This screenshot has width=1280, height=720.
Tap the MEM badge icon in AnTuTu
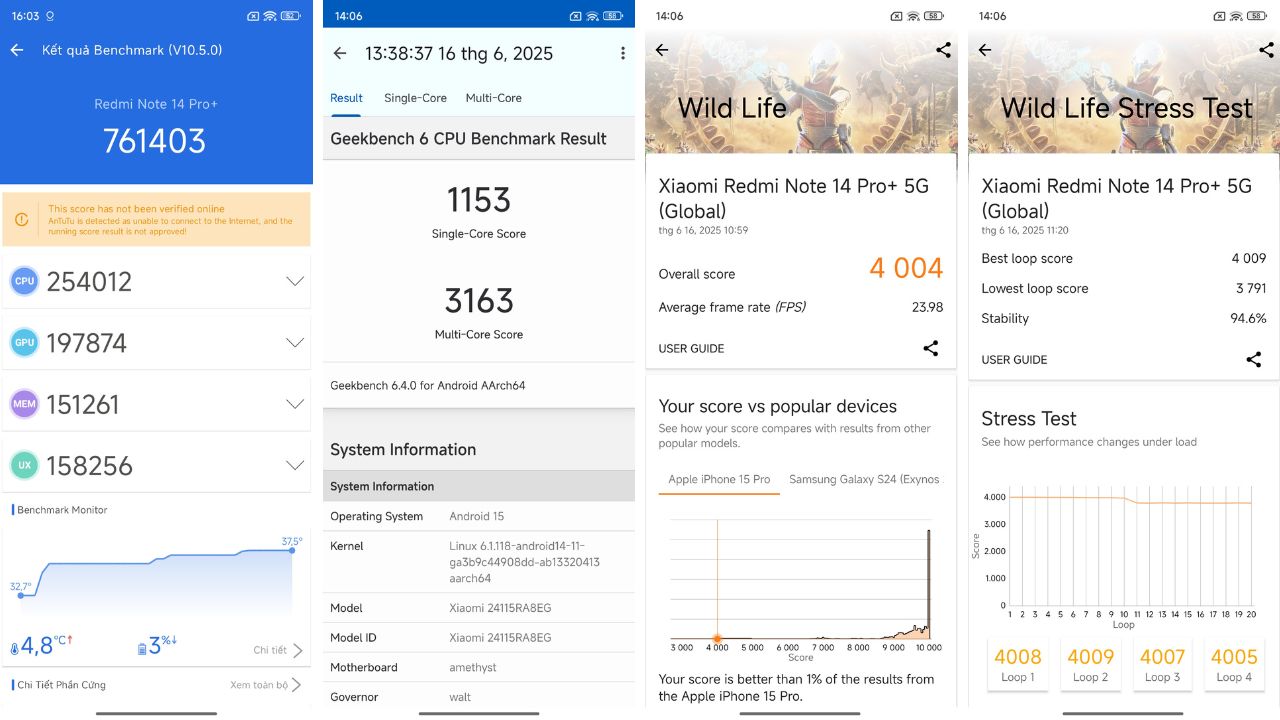25,404
